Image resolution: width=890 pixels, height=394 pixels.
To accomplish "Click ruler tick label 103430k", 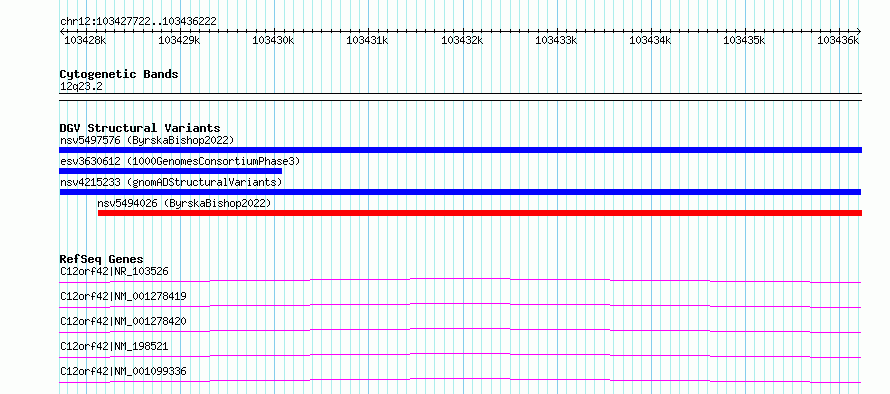I will click(x=274, y=40).
